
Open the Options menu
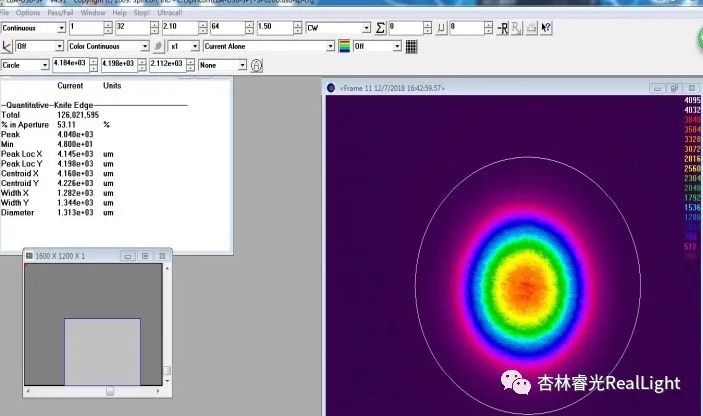[x=28, y=13]
